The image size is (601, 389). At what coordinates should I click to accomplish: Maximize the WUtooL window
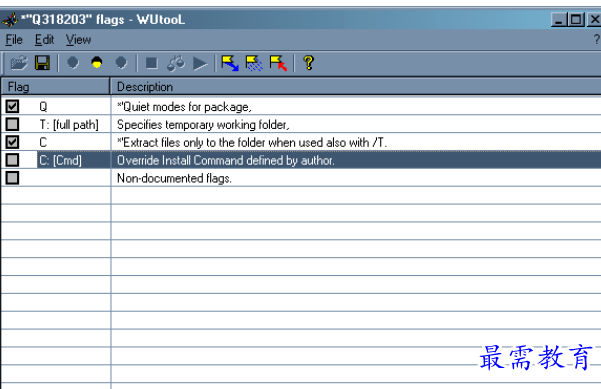[x=576, y=20]
